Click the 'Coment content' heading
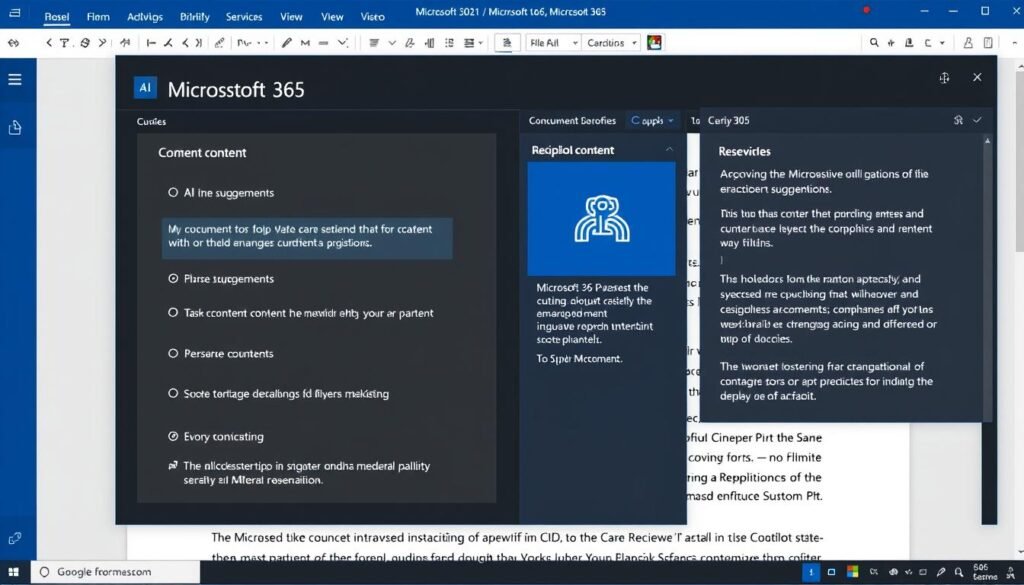The image size is (1024, 585). pos(202,153)
